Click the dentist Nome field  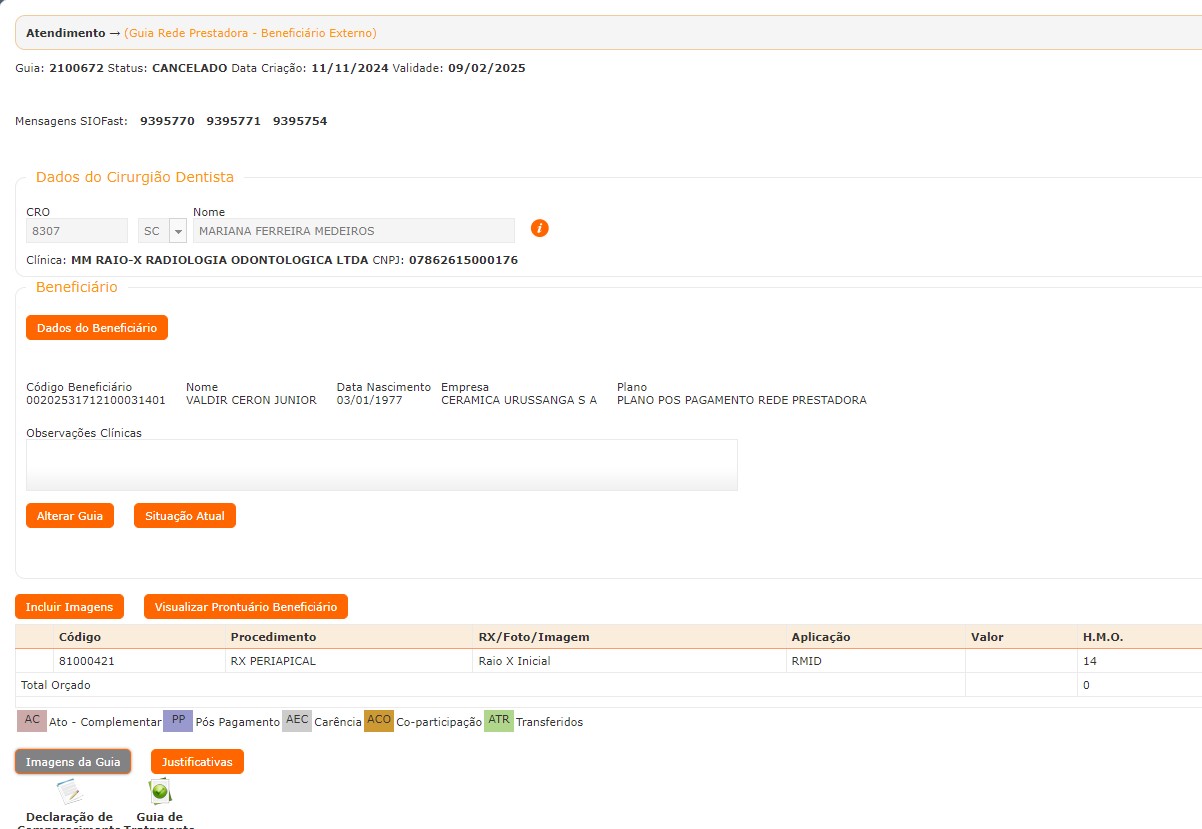point(353,231)
